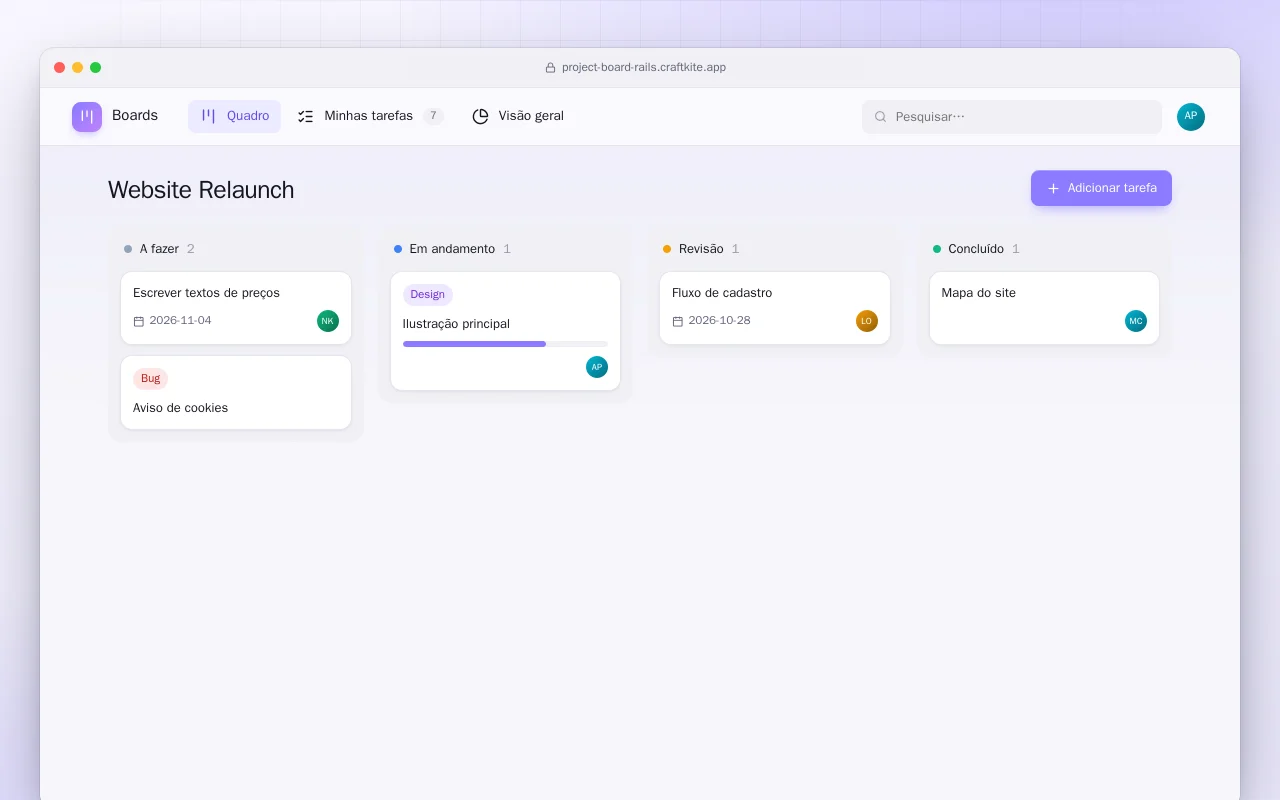Click the Design tag label
This screenshot has width=1280, height=800.
427,295
